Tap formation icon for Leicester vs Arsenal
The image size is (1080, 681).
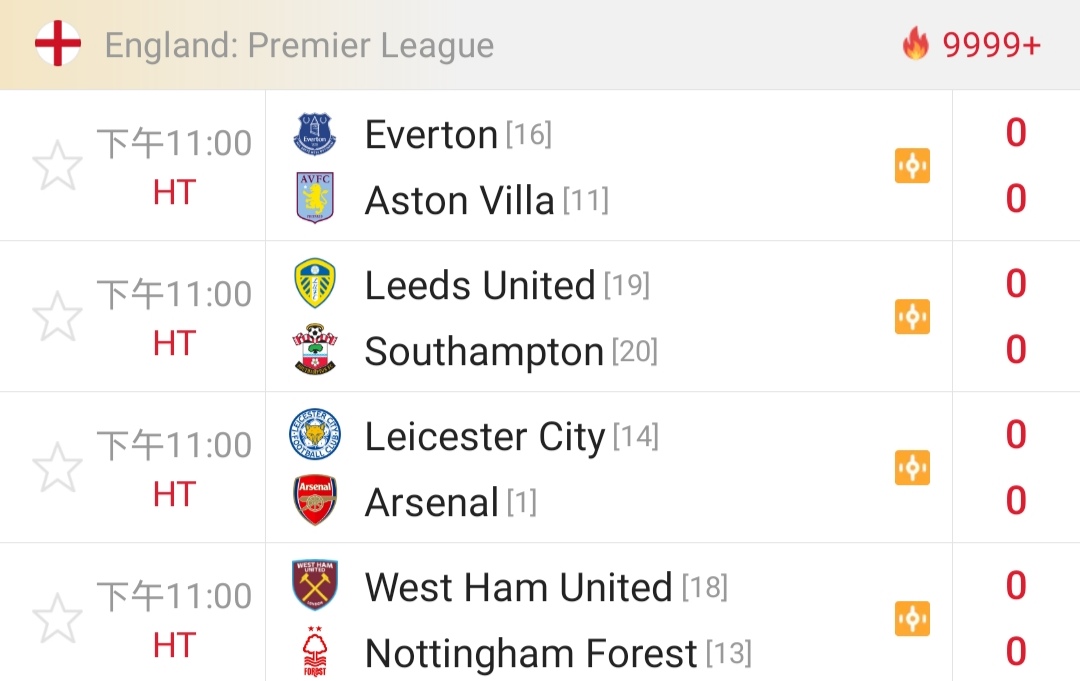click(912, 468)
